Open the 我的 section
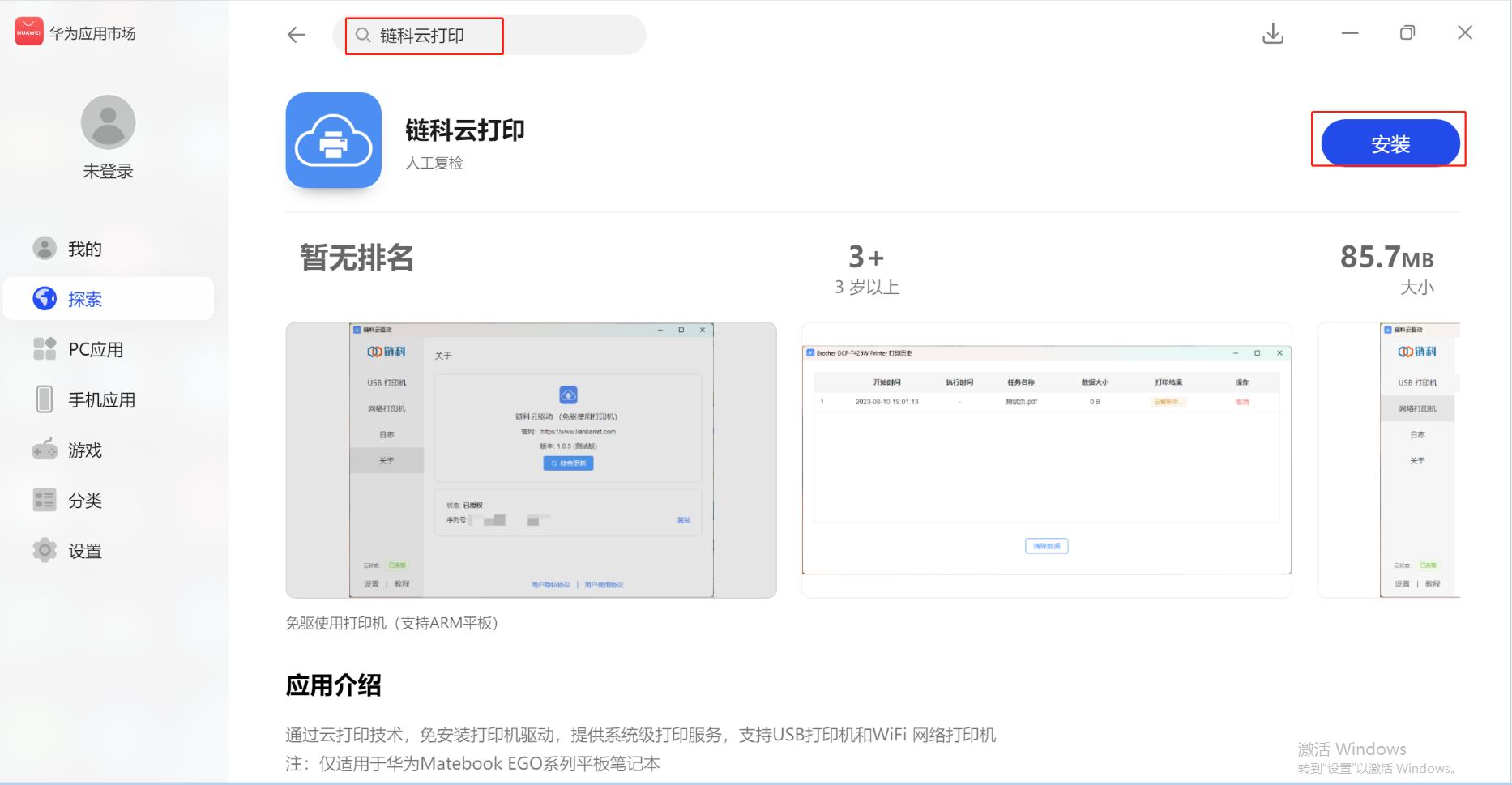The image size is (1512, 785). [x=109, y=249]
